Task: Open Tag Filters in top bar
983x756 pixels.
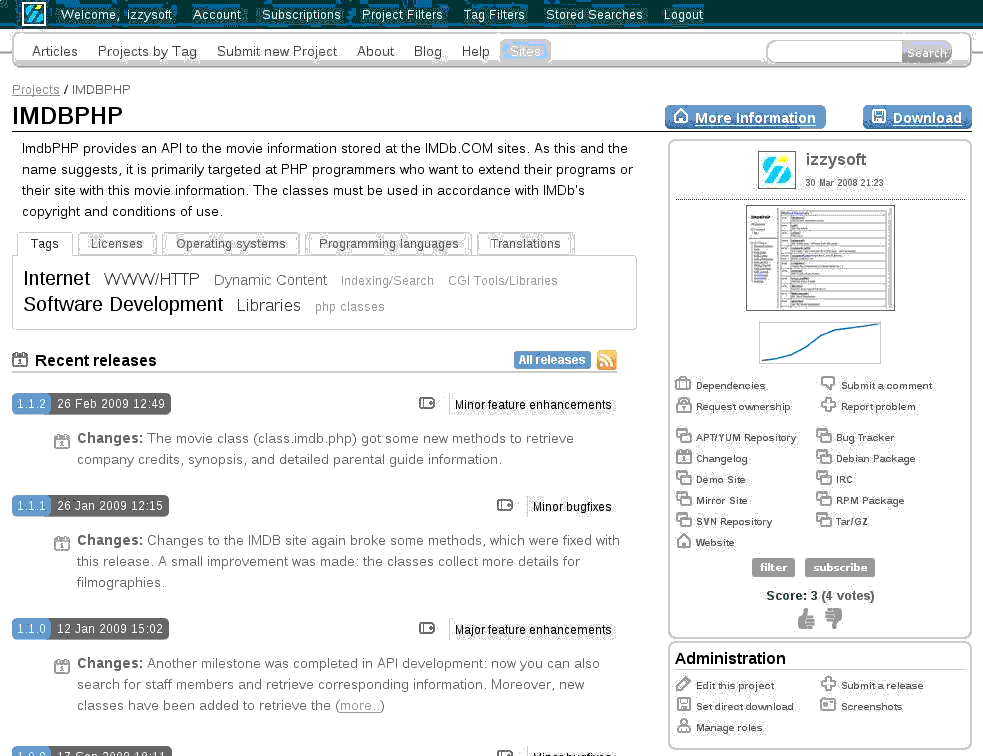Action: [x=494, y=14]
